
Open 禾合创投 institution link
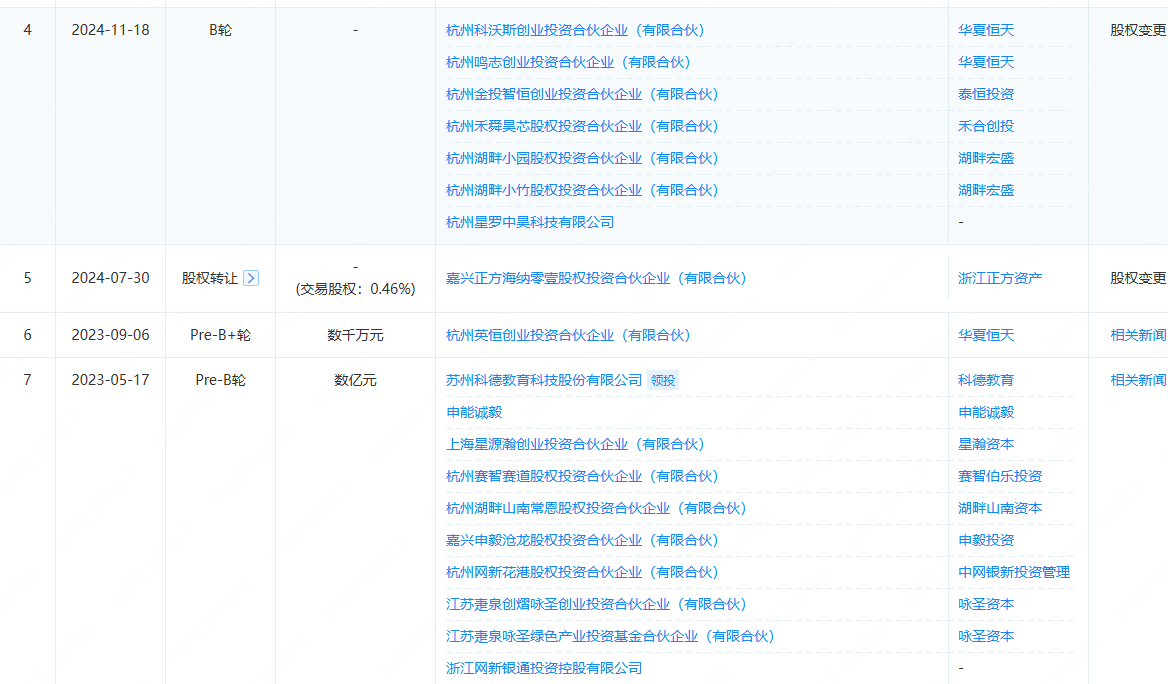(x=986, y=127)
